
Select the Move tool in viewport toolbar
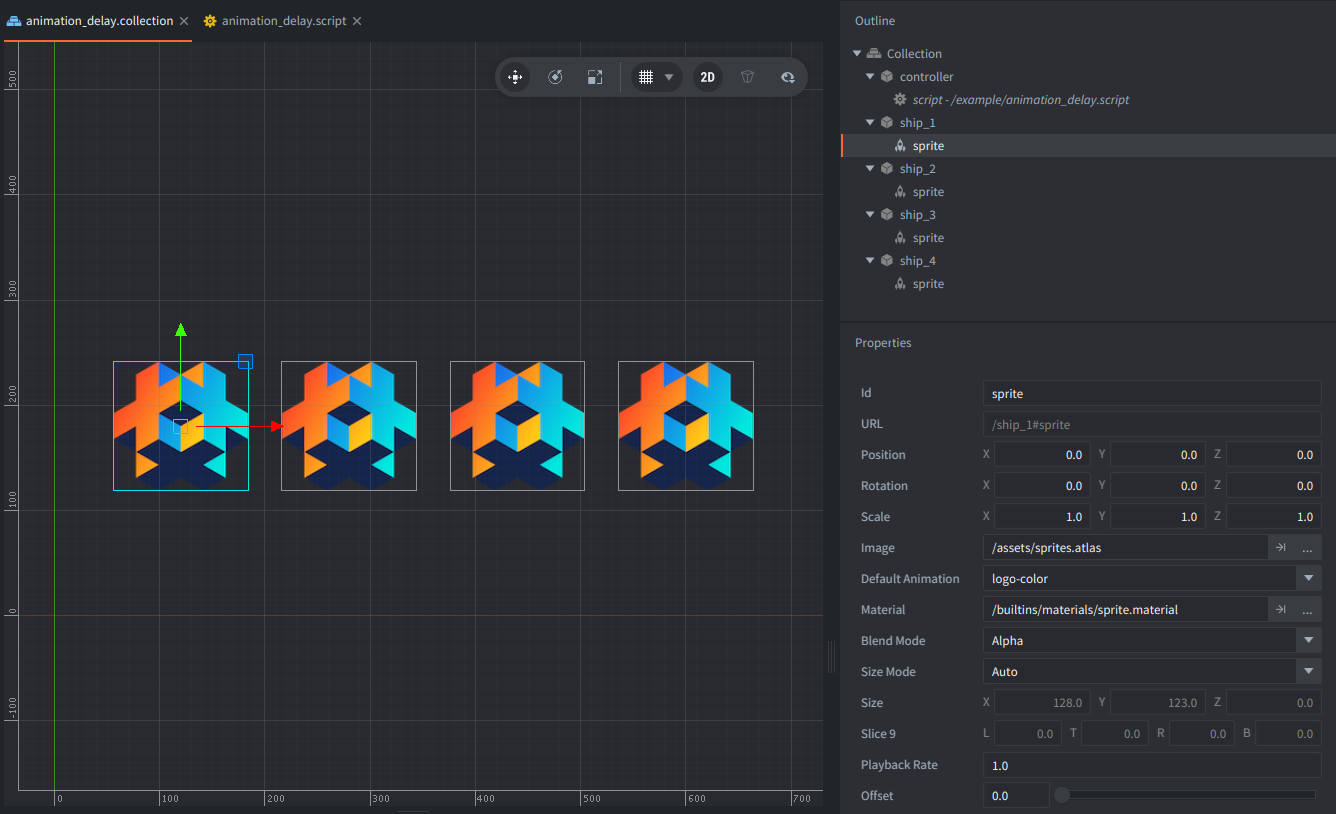[515, 77]
